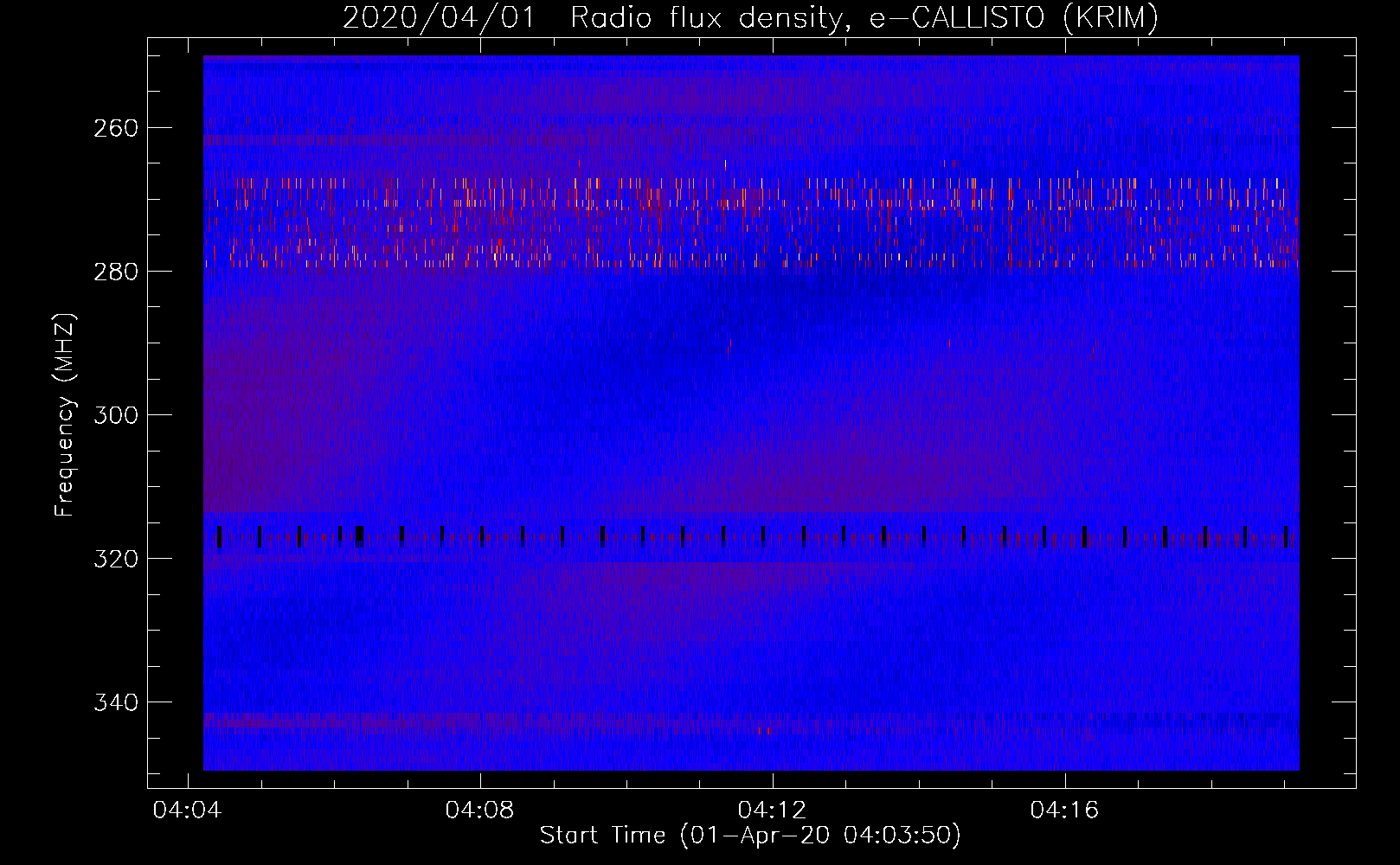Click the 04:08 time tick label
This screenshot has width=1400, height=865.
tap(479, 811)
